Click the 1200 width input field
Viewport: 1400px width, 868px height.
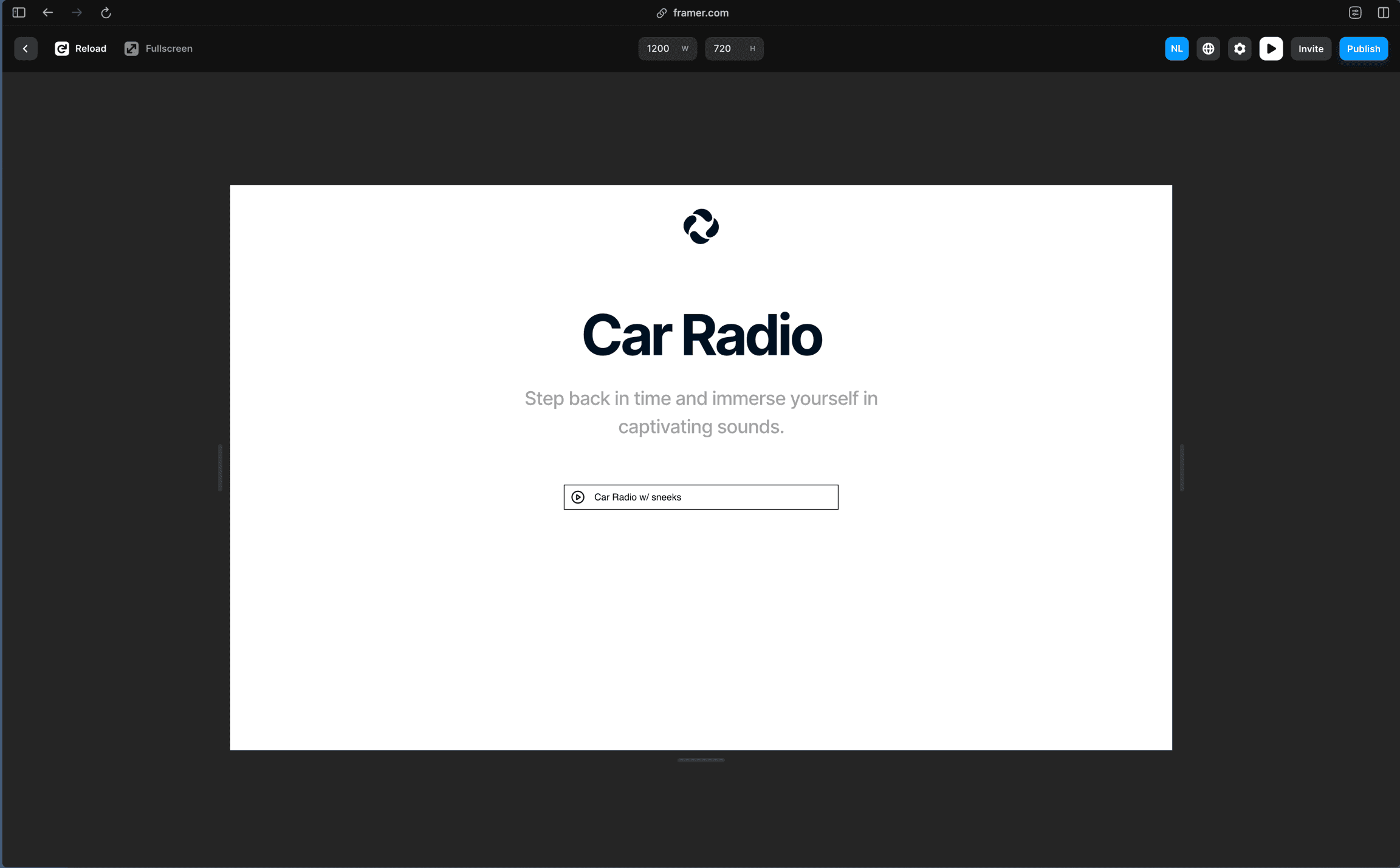coord(667,49)
